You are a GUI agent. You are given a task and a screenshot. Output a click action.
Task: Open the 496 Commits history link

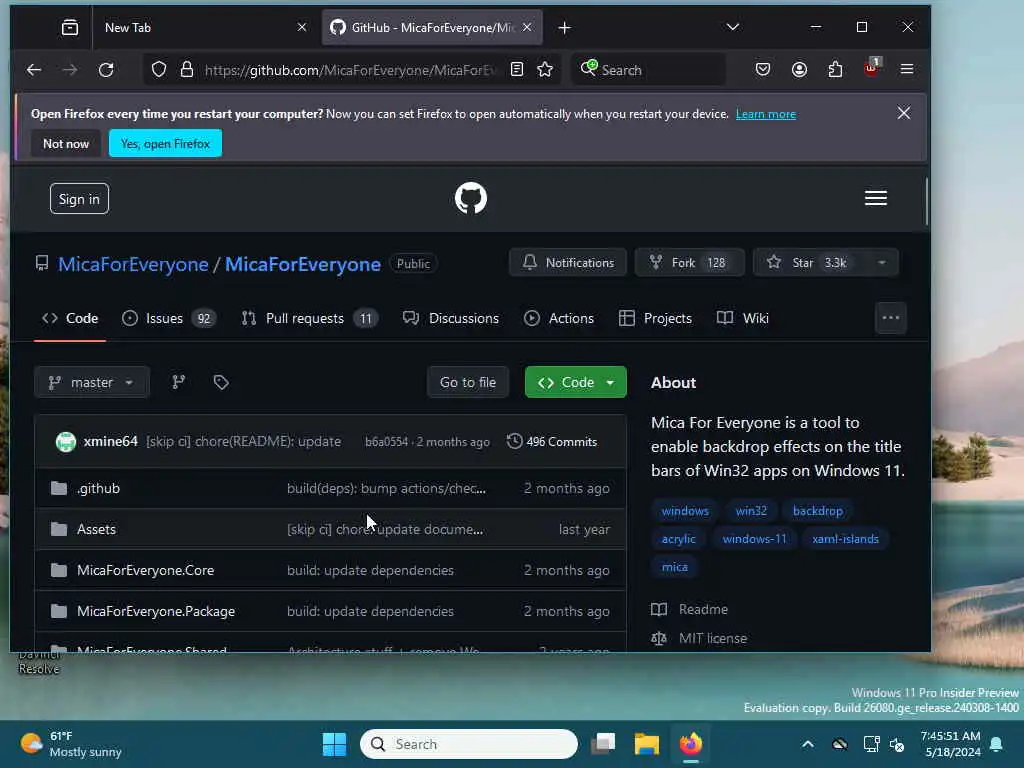(x=552, y=442)
